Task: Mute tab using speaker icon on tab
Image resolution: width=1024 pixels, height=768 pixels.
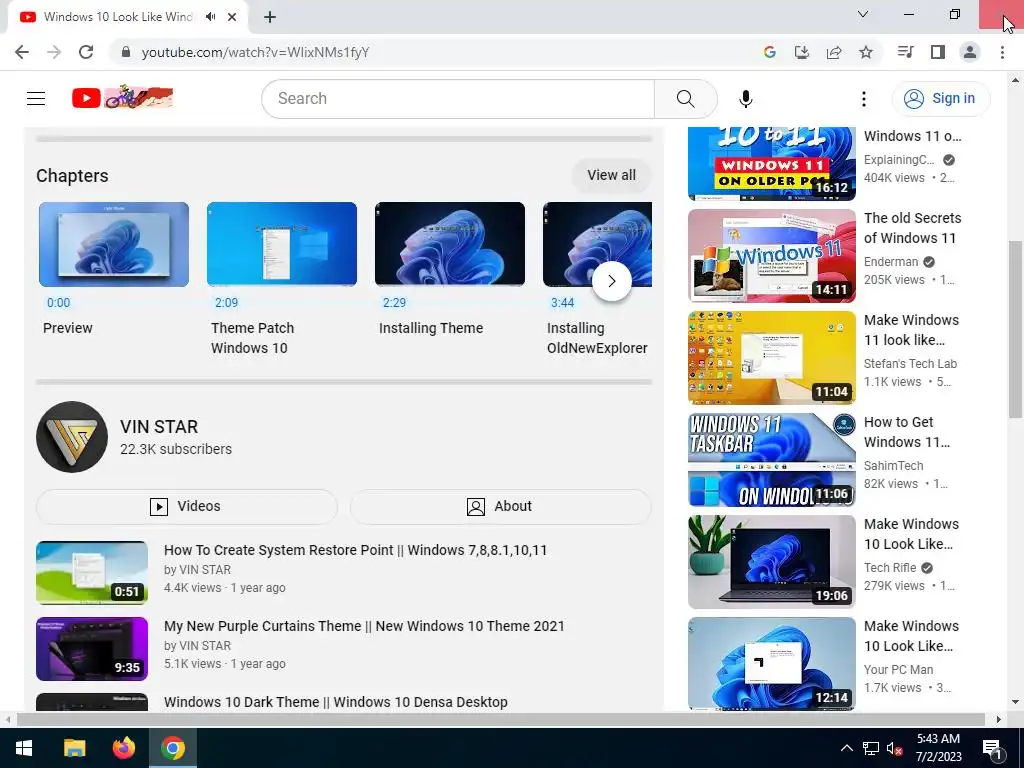Action: click(x=210, y=17)
